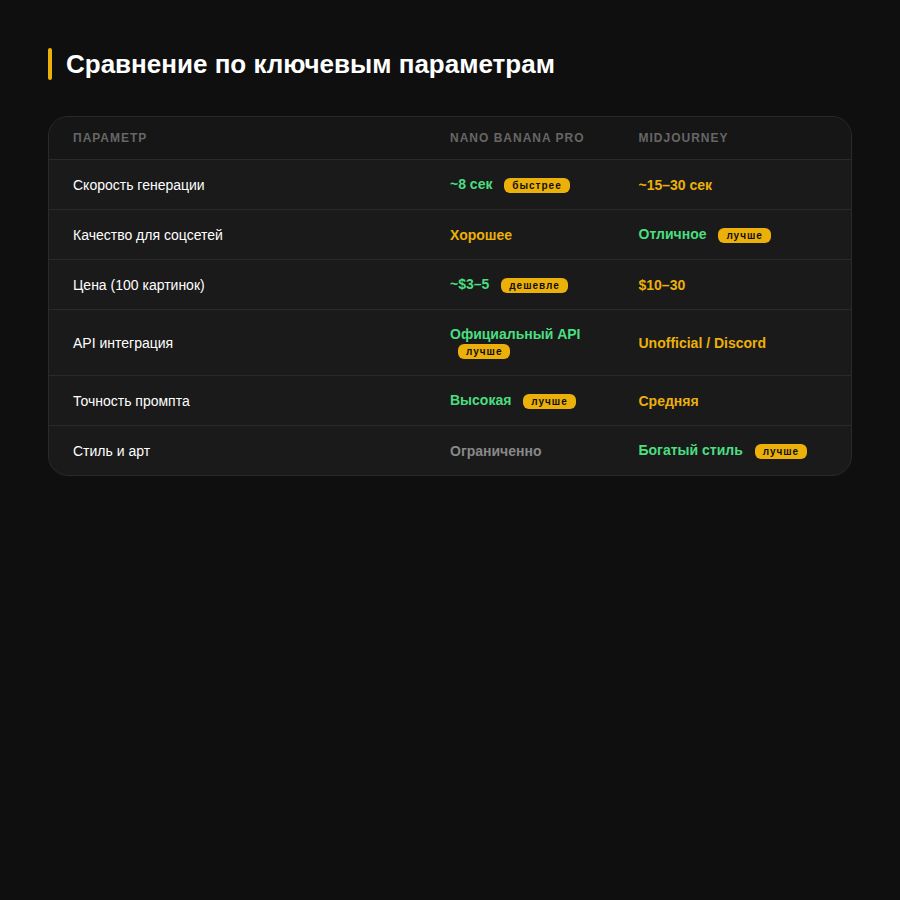The height and width of the screenshot is (900, 900).
Task: Click the 'дешевле' badge
Action: 534,285
